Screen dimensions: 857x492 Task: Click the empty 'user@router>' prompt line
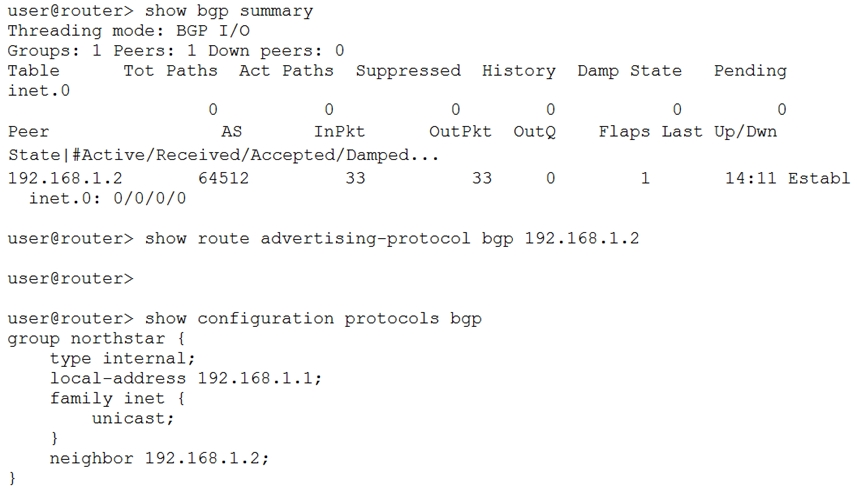(71, 279)
